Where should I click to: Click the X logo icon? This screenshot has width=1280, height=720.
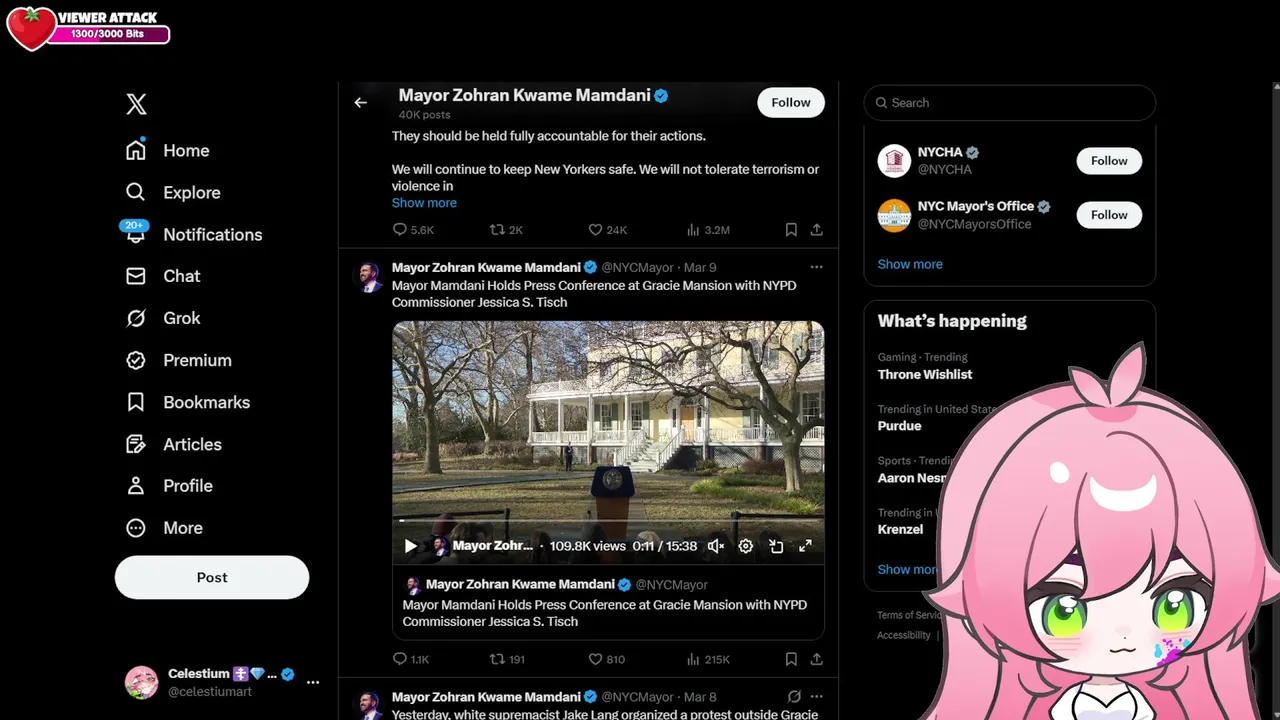pyautogui.click(x=137, y=104)
